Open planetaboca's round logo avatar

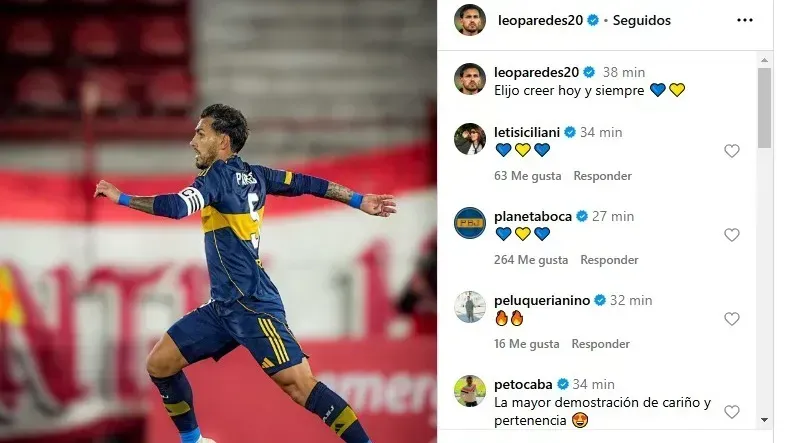470,223
